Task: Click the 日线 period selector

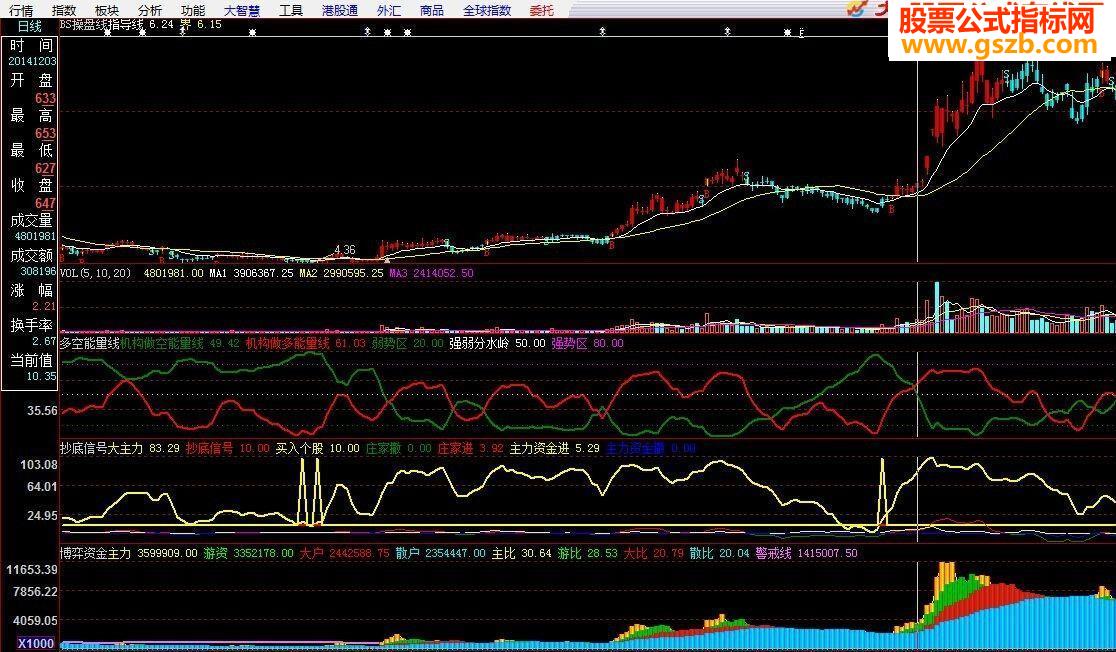Action: tap(30, 27)
